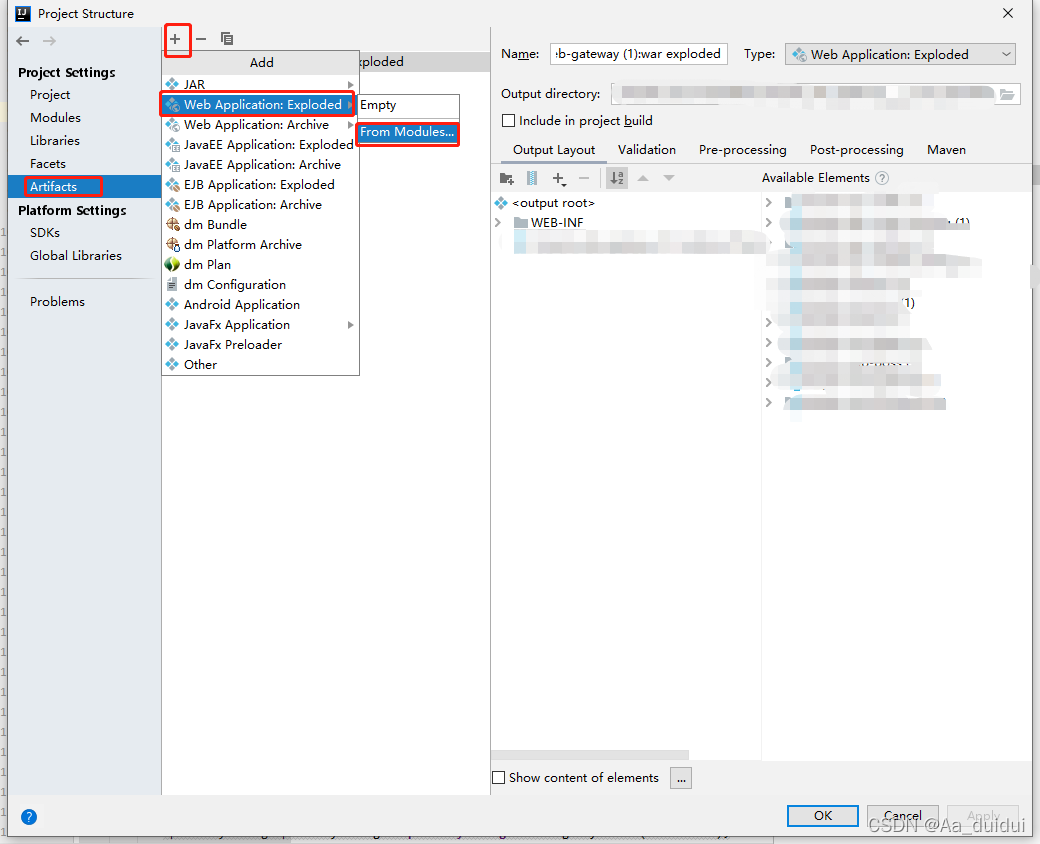Select Web Application: Exploded menu item

[x=257, y=104]
